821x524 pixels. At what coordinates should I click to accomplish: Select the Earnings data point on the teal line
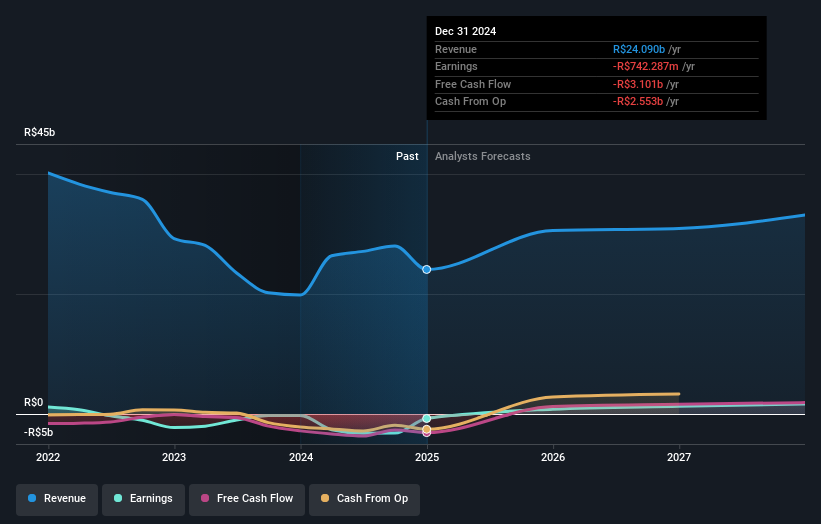click(427, 418)
